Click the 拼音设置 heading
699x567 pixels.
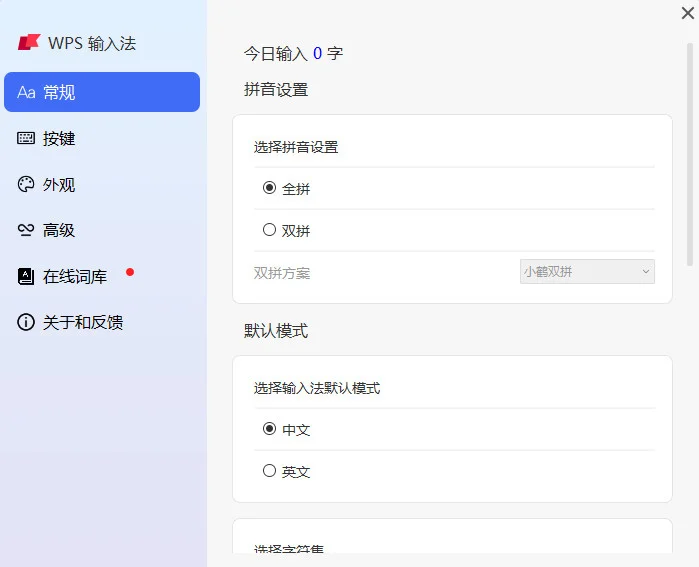pyautogui.click(x=276, y=90)
